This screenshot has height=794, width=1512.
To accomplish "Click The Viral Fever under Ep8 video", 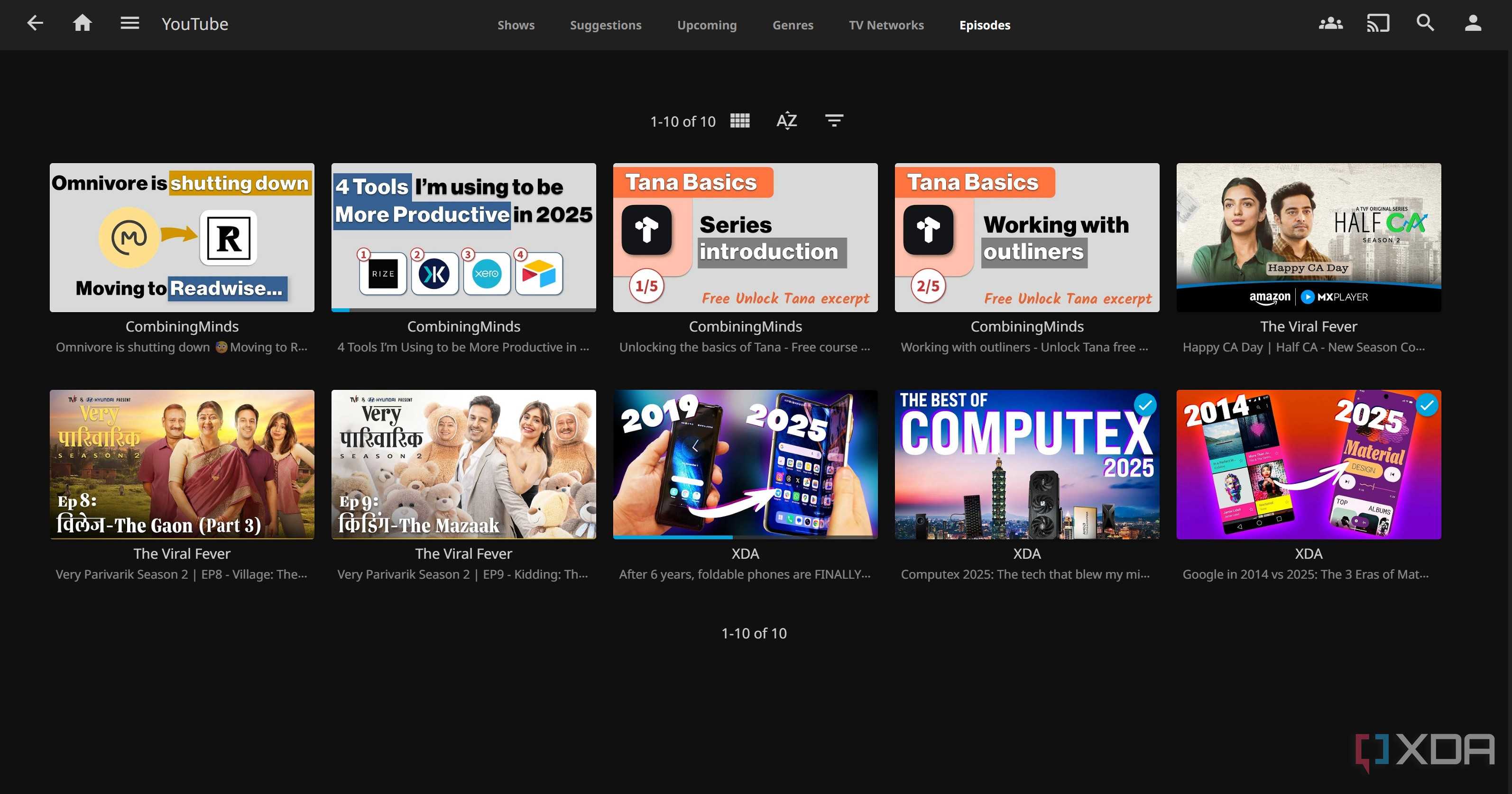I will coord(182,554).
